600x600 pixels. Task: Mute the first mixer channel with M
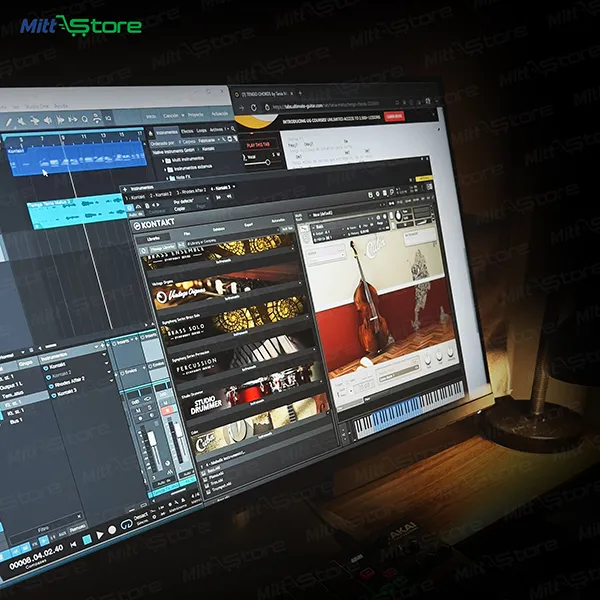pyautogui.click(x=138, y=411)
